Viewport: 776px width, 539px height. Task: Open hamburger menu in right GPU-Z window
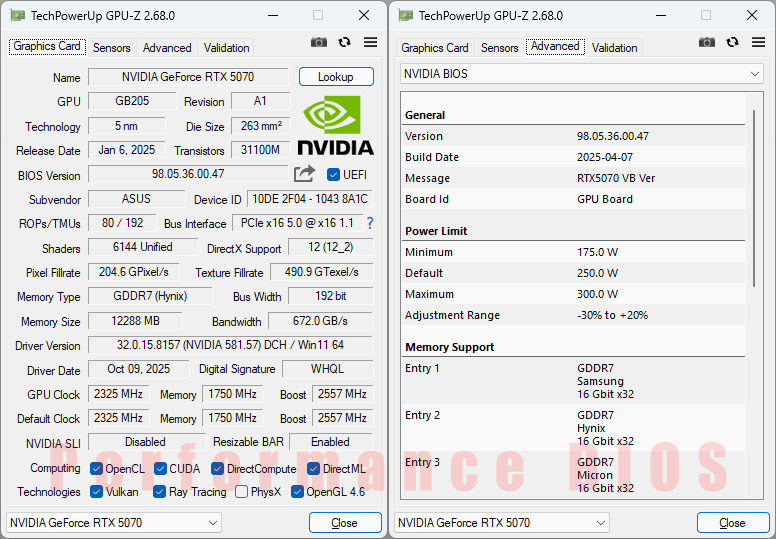coord(758,42)
